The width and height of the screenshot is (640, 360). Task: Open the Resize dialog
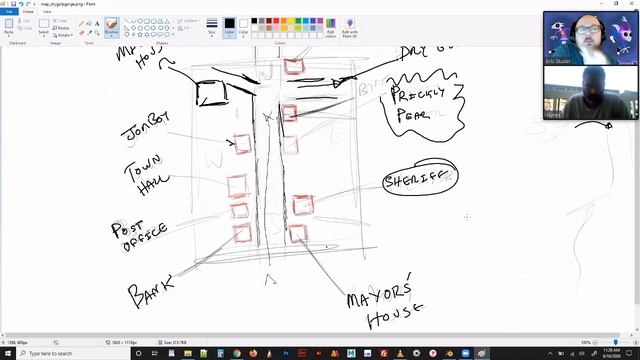(x=61, y=28)
